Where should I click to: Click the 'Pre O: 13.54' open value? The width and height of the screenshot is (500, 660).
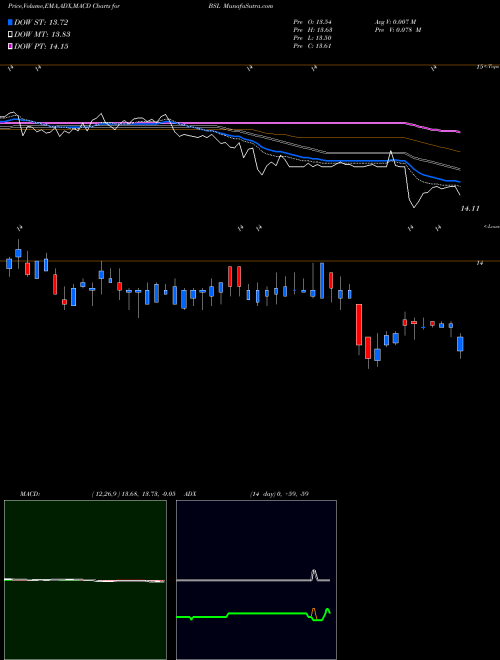pos(312,22)
